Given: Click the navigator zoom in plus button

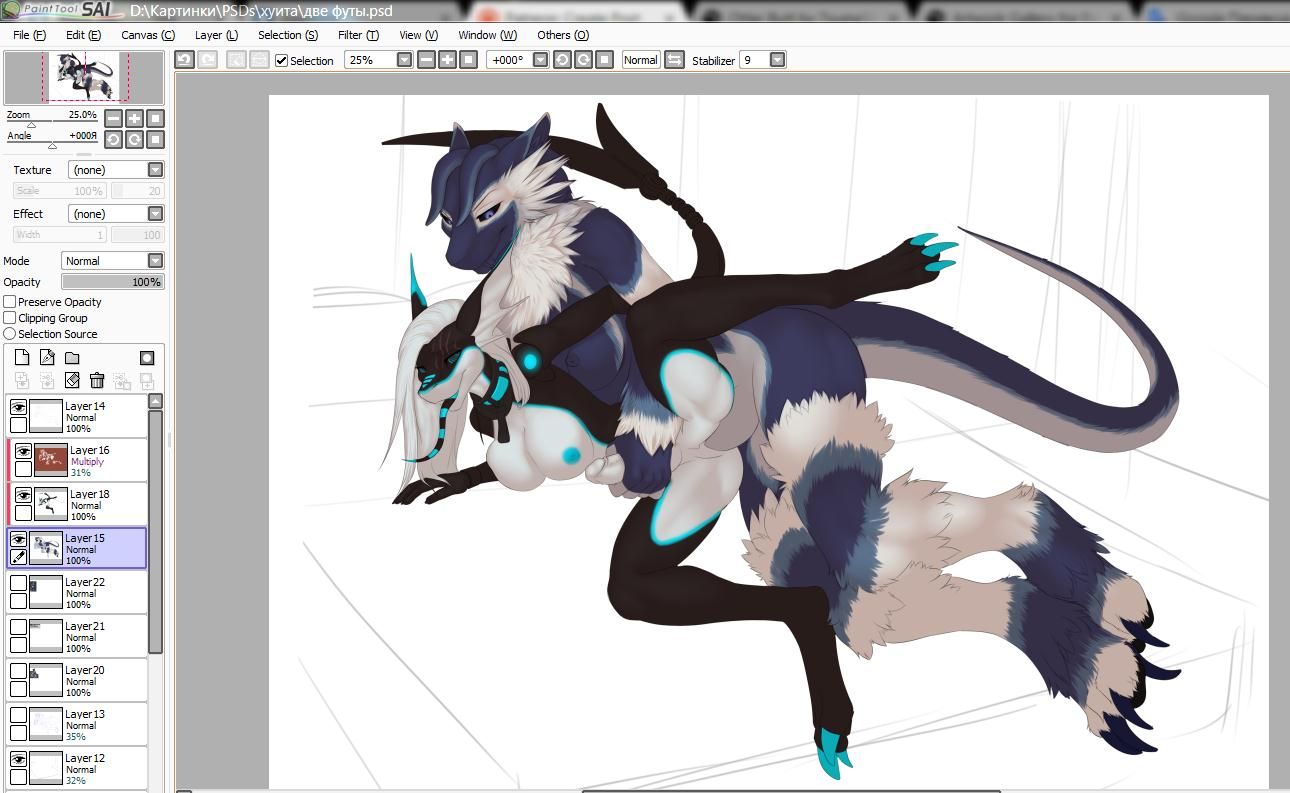Looking at the screenshot, I should pos(134,118).
